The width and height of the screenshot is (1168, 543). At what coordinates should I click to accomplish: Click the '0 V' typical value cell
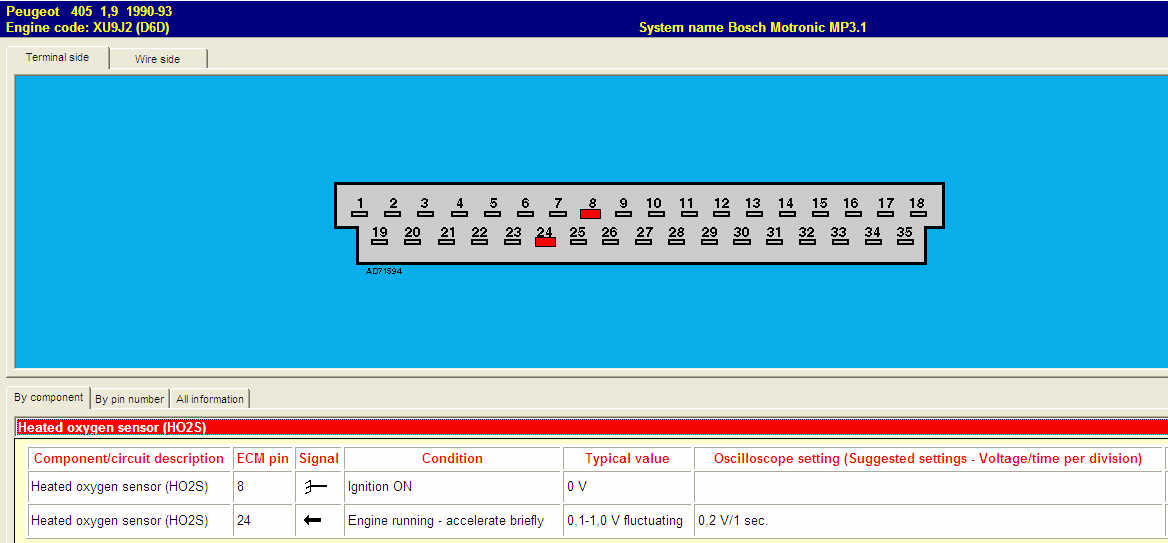click(627, 487)
